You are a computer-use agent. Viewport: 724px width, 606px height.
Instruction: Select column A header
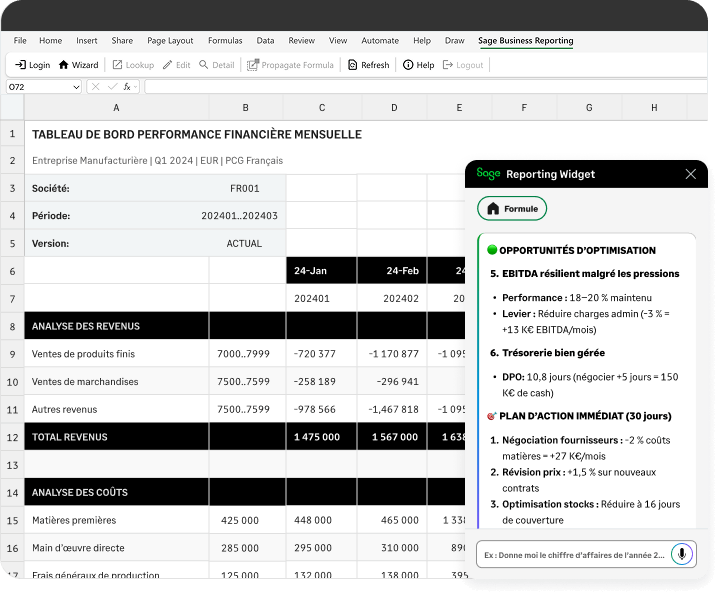click(x=116, y=108)
